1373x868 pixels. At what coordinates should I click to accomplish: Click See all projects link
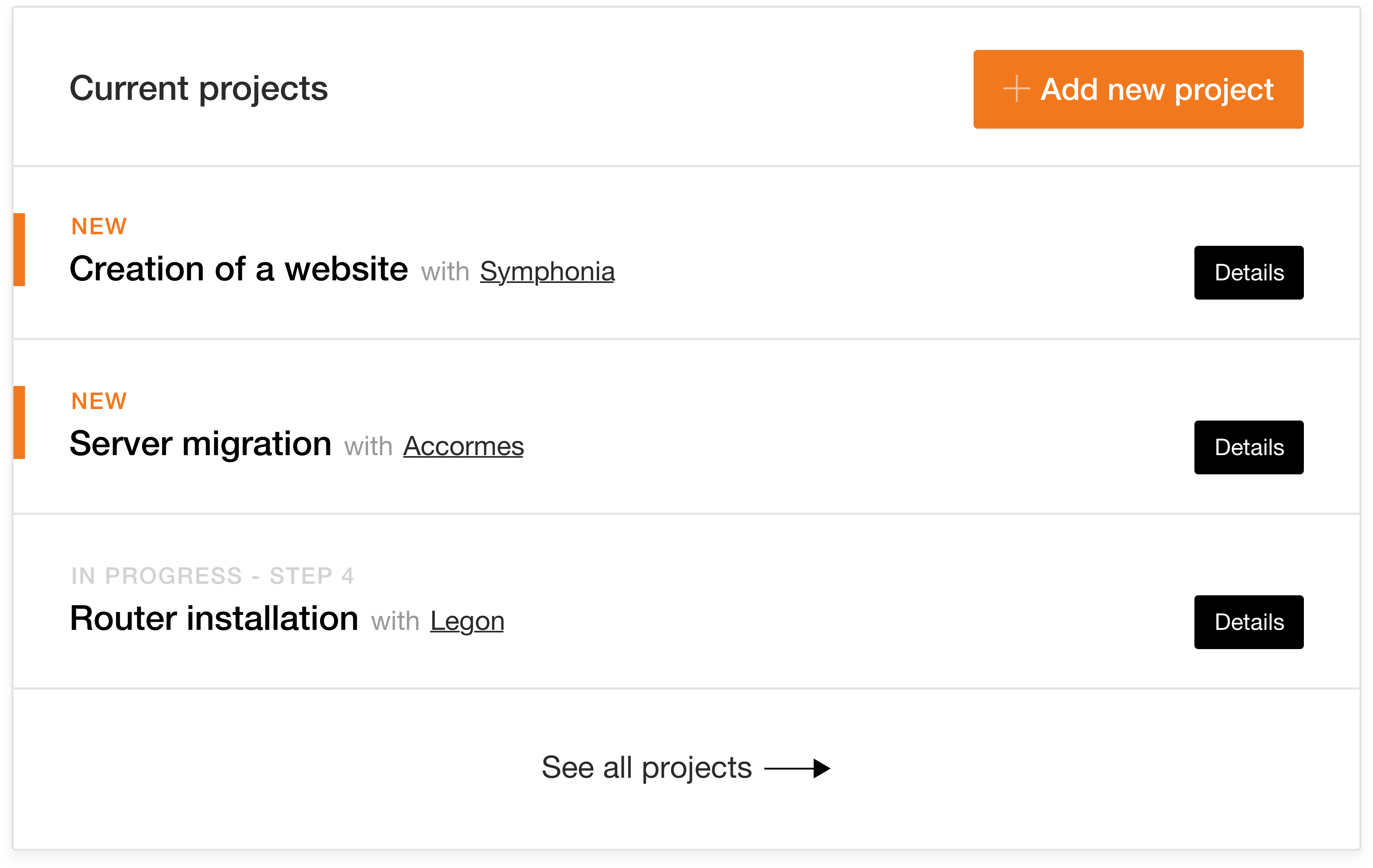click(685, 768)
